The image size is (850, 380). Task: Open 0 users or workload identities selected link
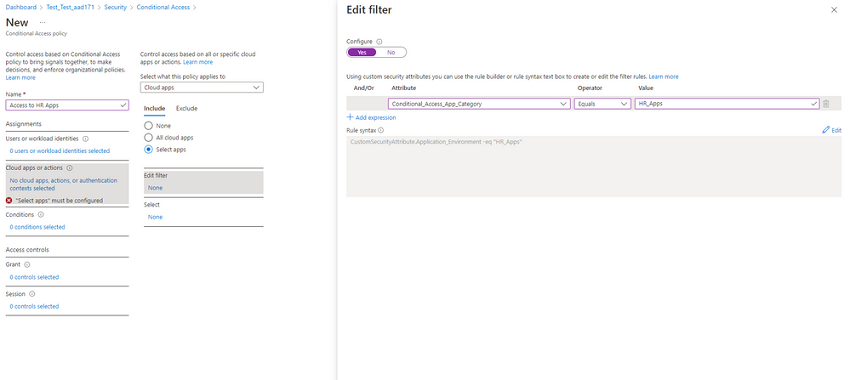(x=60, y=151)
